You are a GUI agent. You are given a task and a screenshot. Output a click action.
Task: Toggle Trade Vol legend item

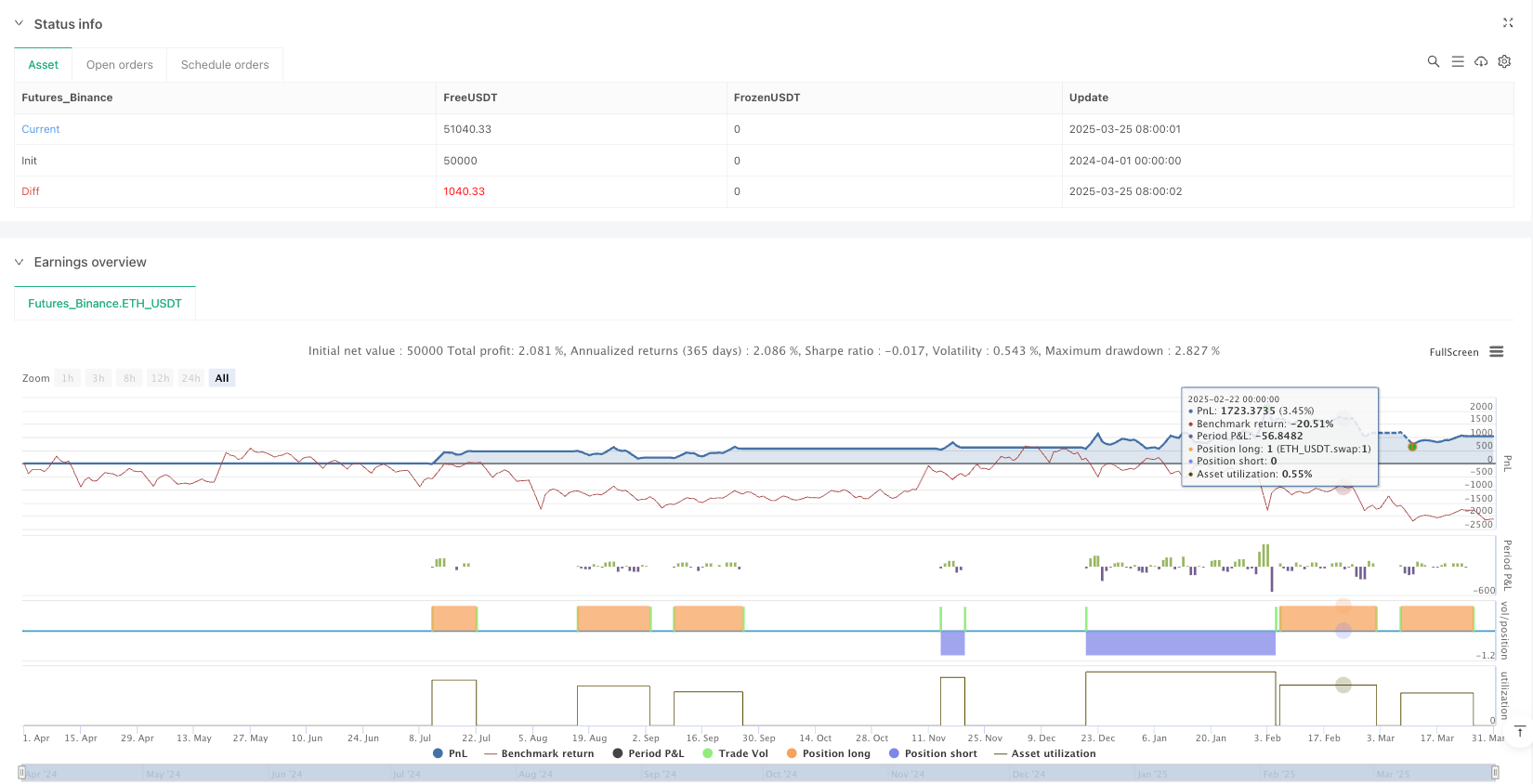(x=735, y=753)
